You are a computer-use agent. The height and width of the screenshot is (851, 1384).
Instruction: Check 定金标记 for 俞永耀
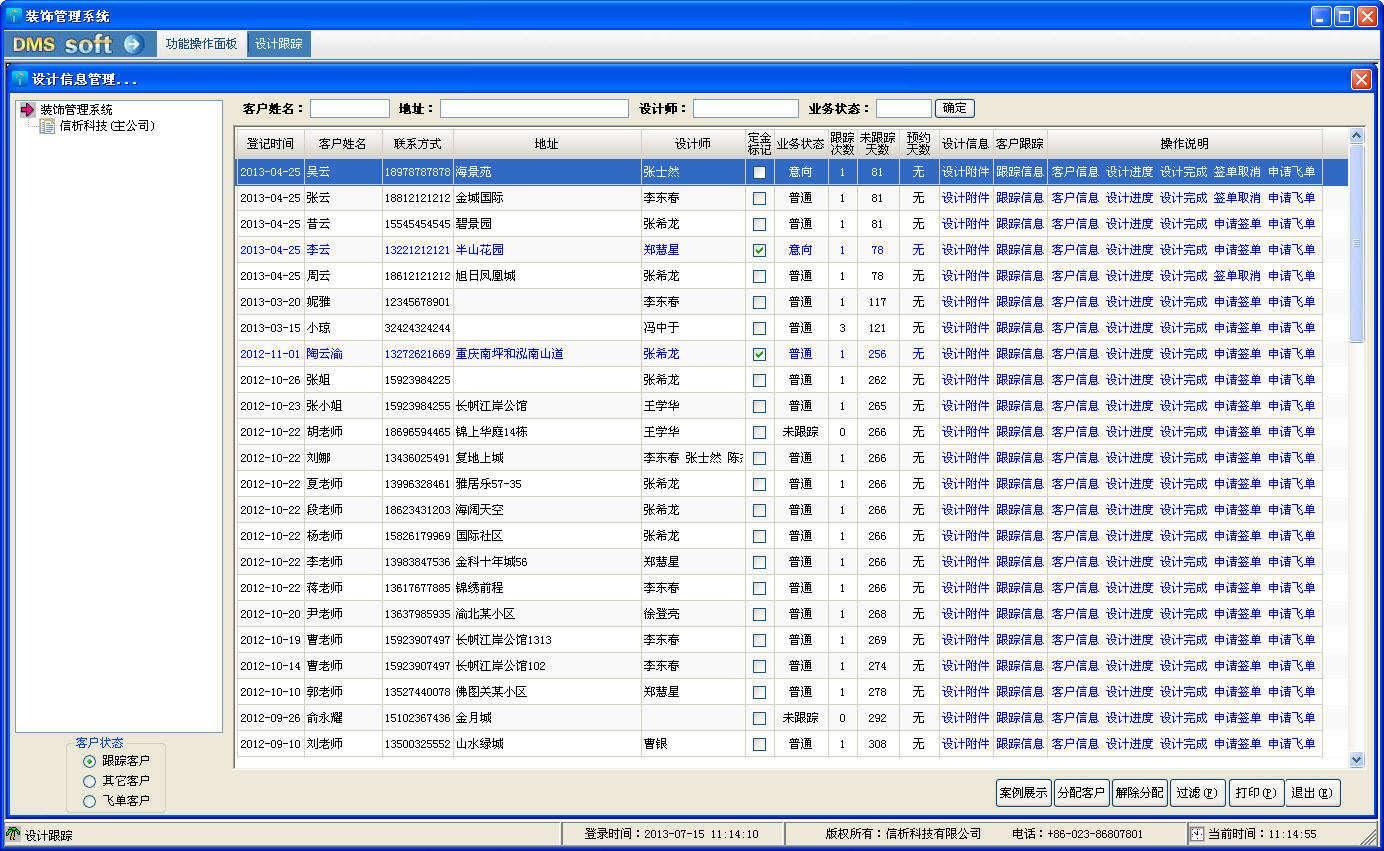(x=759, y=718)
